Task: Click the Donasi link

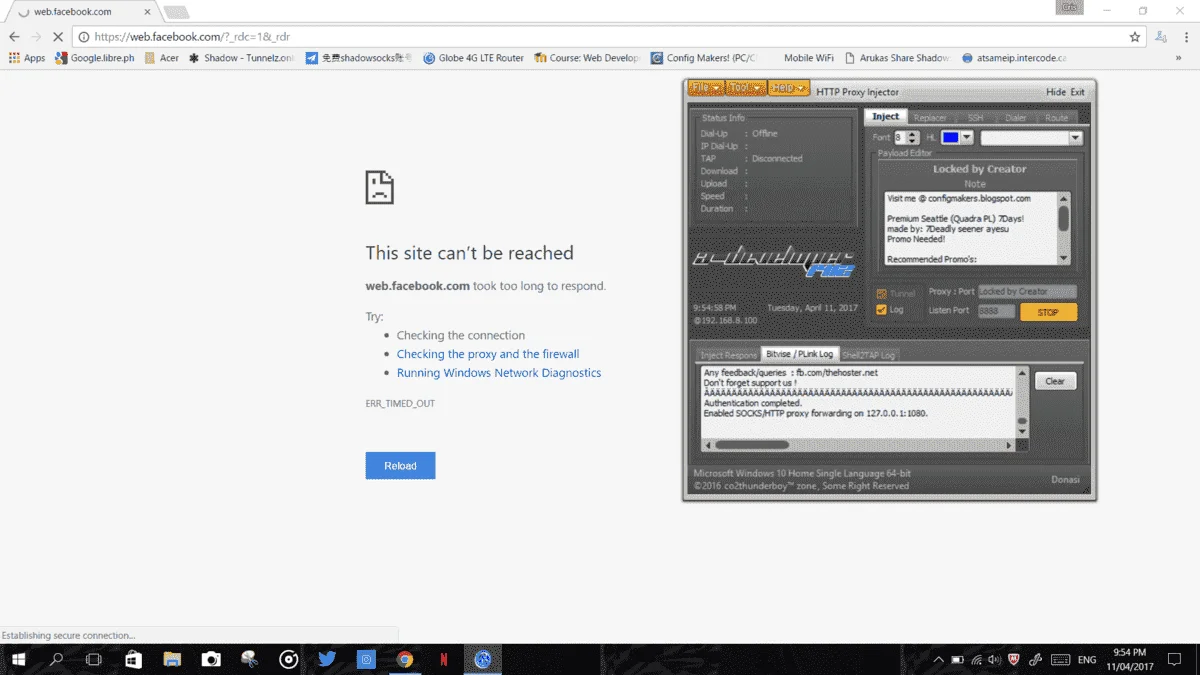Action: pyautogui.click(x=1065, y=480)
